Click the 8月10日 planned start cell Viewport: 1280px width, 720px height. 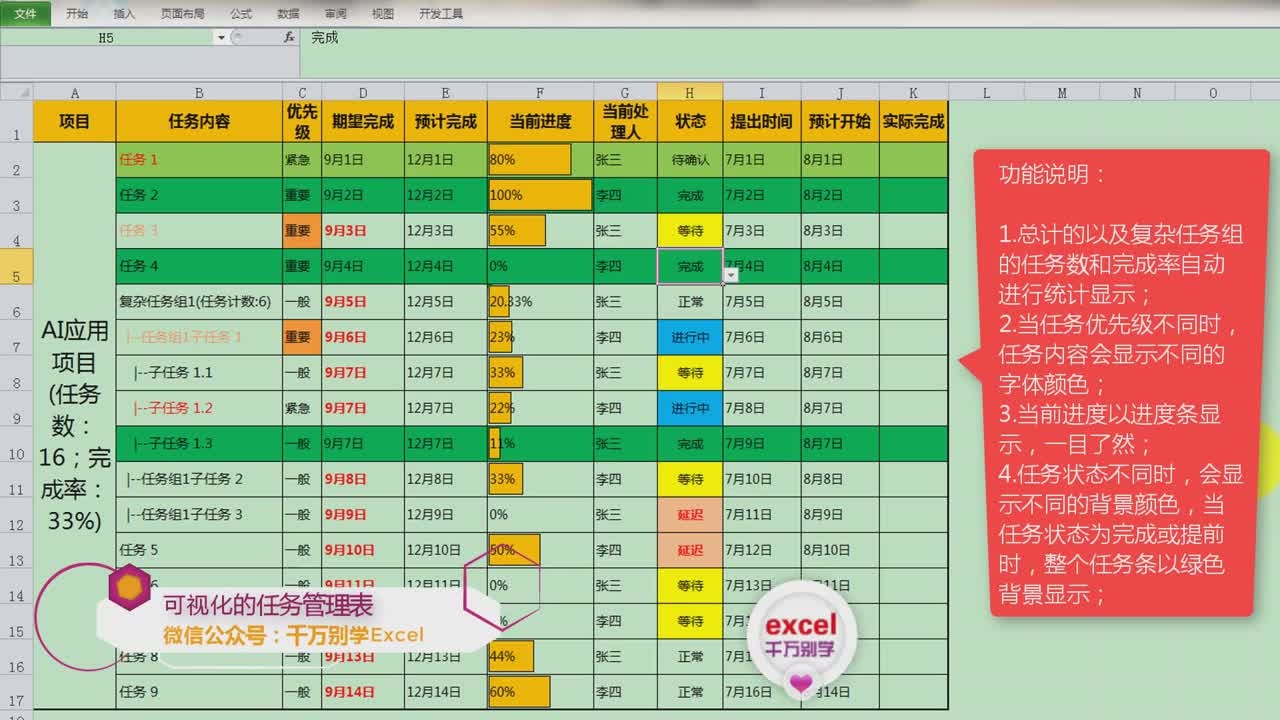click(x=840, y=550)
